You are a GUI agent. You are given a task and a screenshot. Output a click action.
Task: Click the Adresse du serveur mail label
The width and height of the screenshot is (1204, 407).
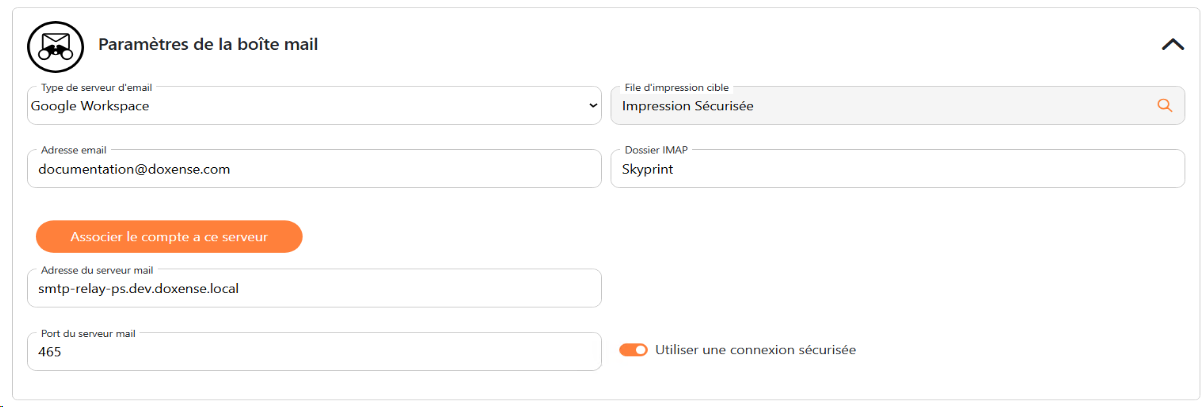97,270
